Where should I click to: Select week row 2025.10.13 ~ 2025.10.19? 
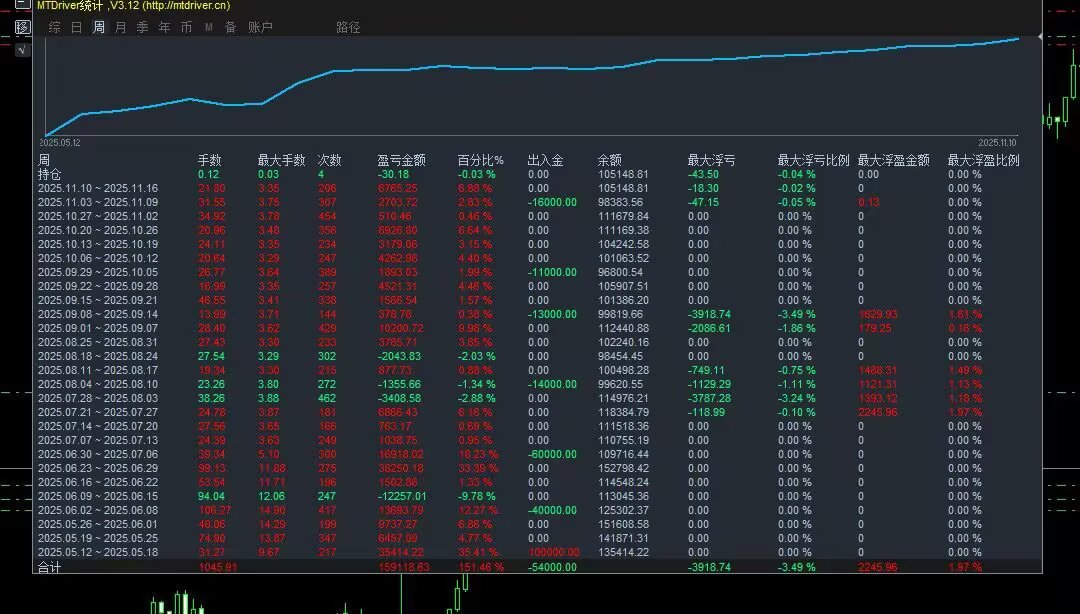pyautogui.click(x=98, y=244)
